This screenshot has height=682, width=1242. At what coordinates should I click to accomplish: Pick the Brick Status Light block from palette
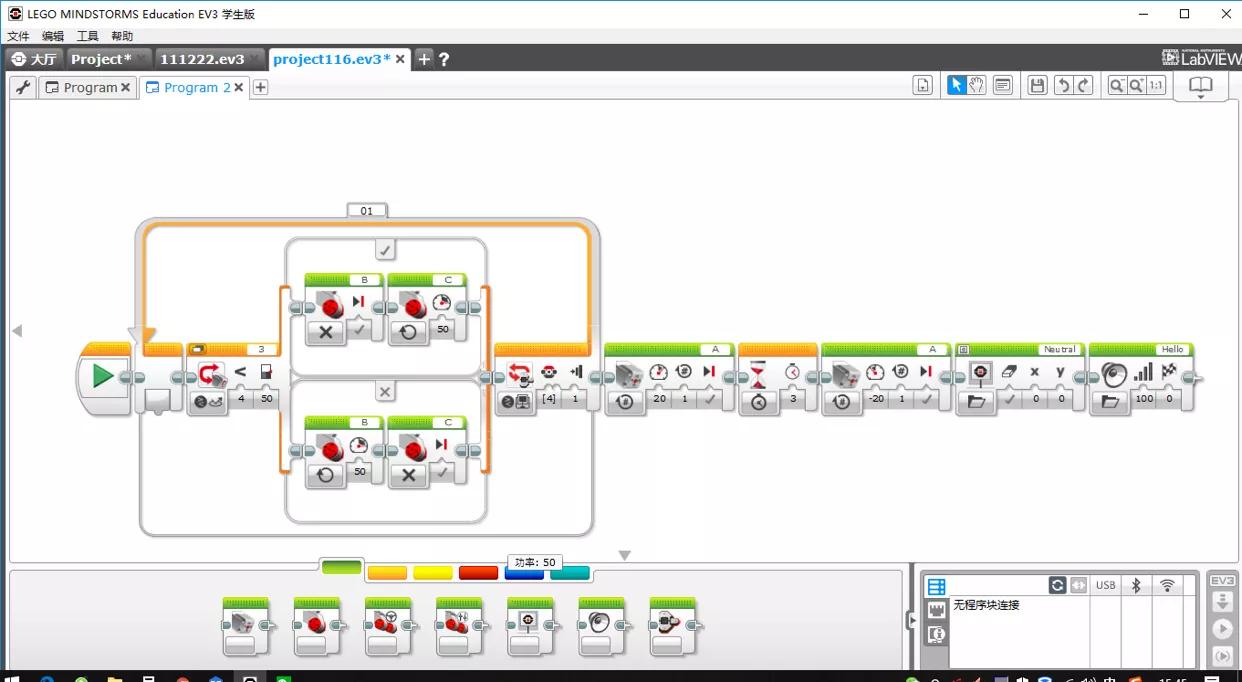pyautogui.click(x=673, y=625)
